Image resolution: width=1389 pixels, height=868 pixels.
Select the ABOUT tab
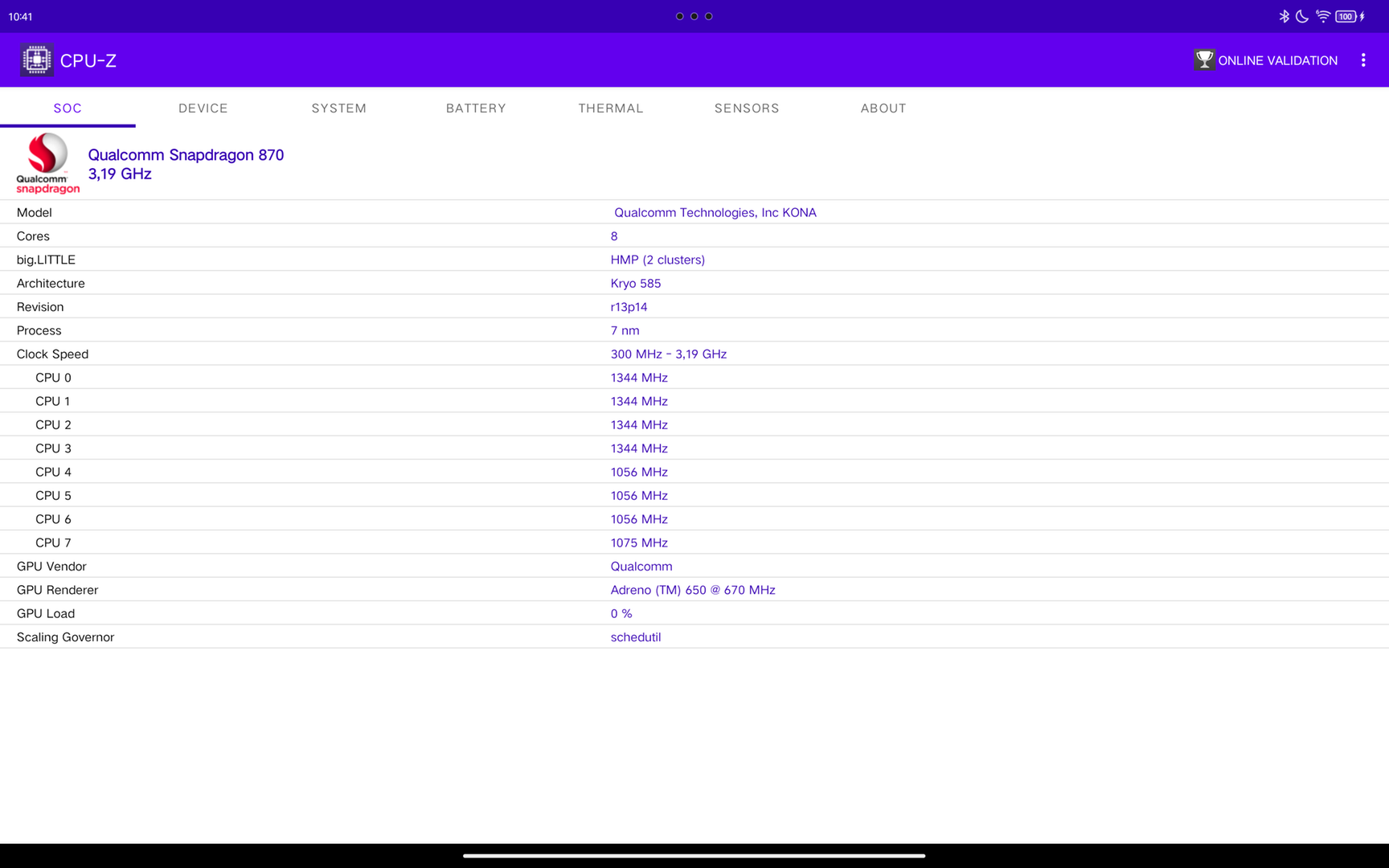[x=883, y=108]
